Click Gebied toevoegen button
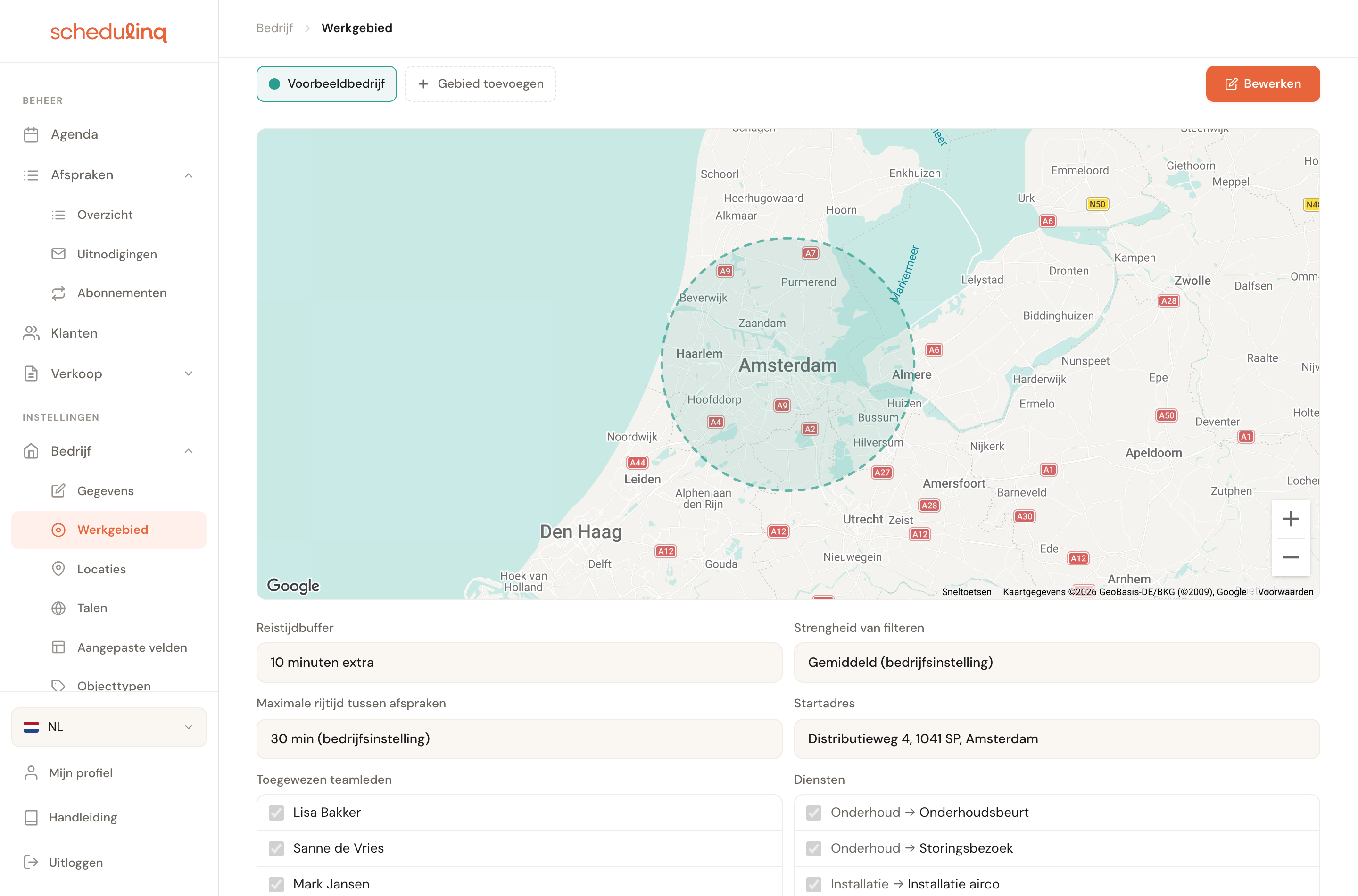The image size is (1358, 896). [x=480, y=84]
